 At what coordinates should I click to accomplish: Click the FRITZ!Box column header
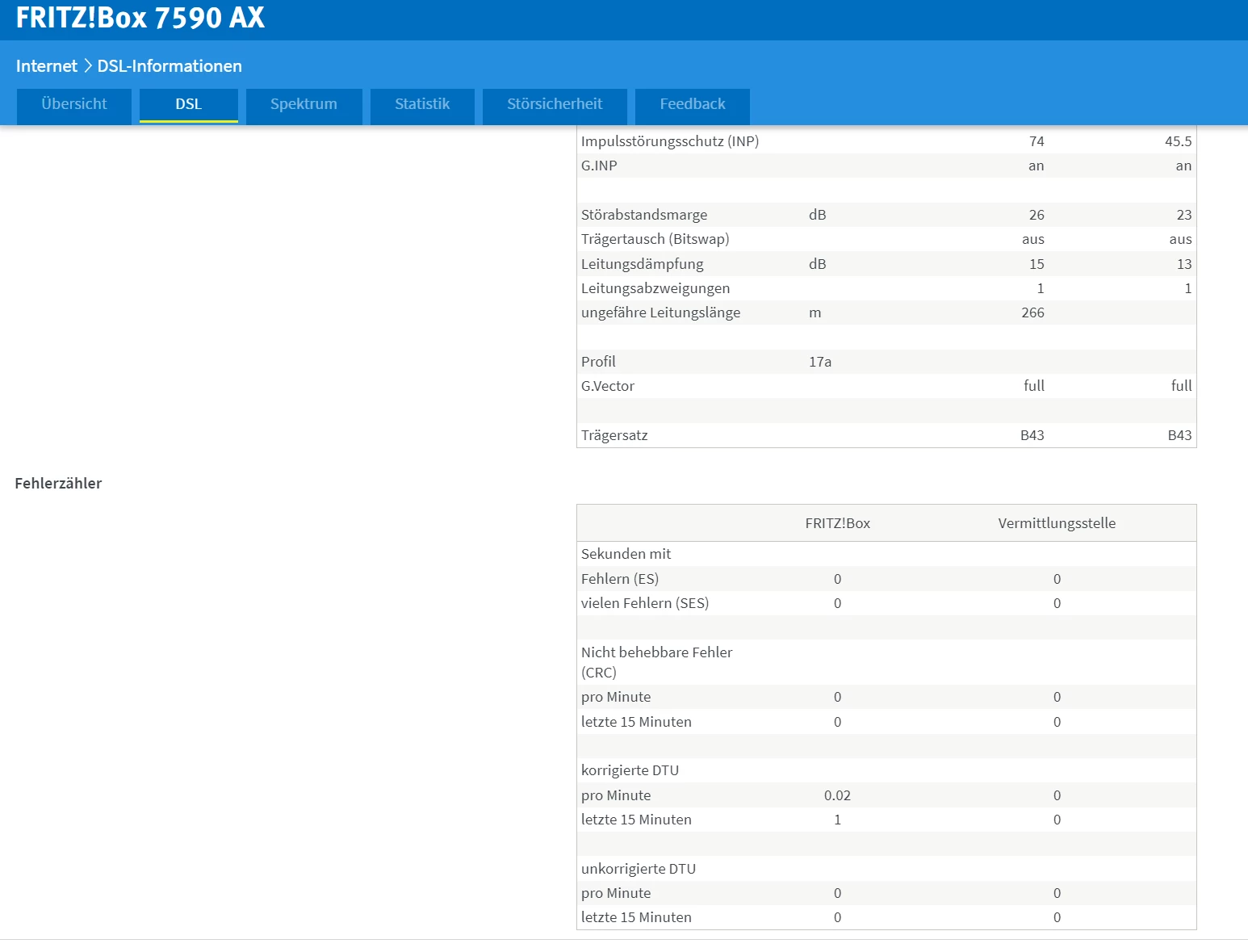click(838, 523)
